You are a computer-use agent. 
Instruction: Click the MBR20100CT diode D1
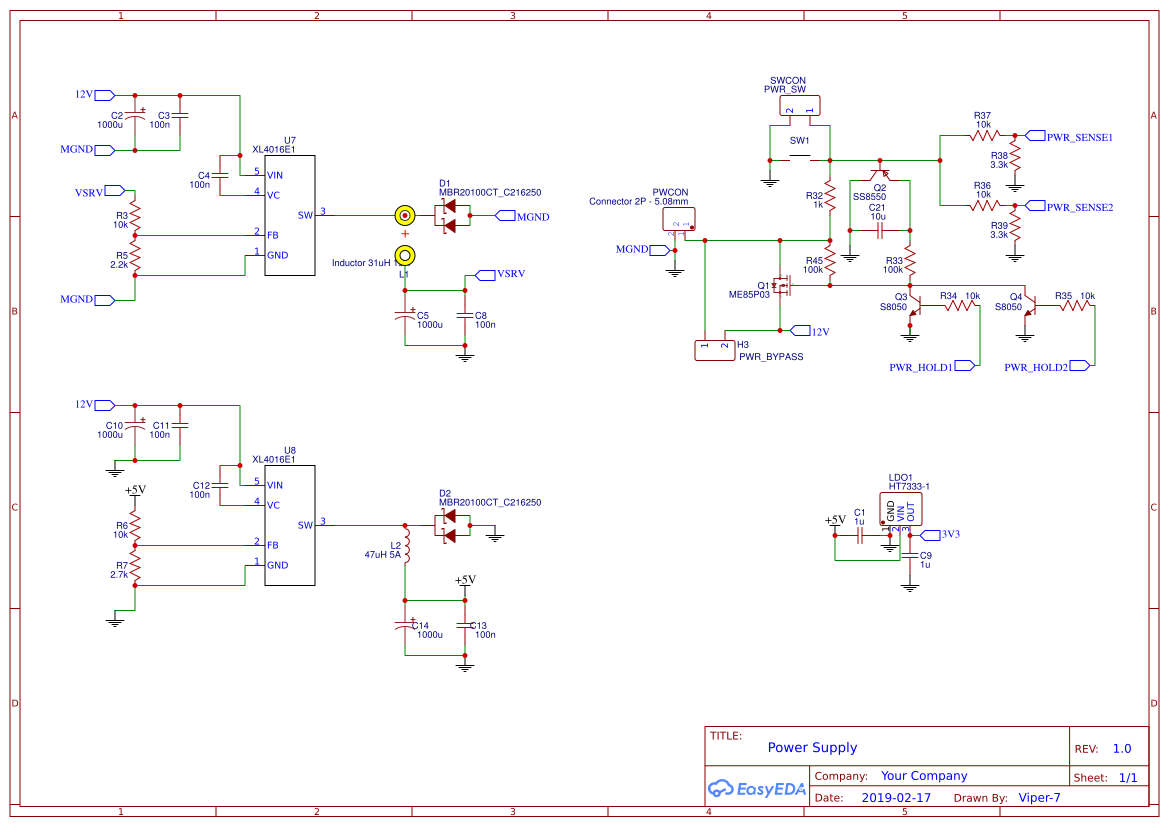coord(450,214)
